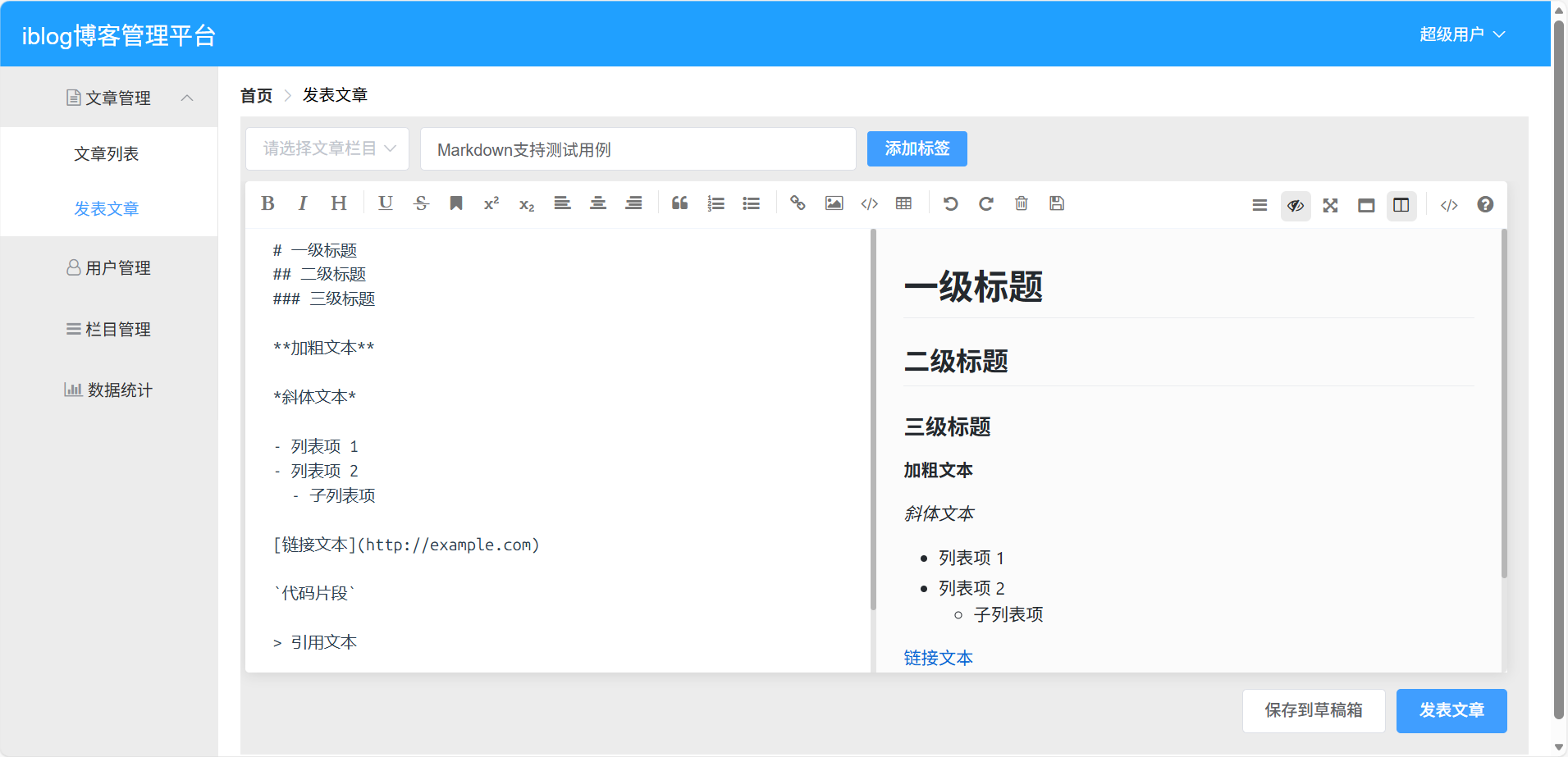Viewport: 1568px width, 757px height.
Task: Open the markdown help icon
Action: coord(1485,205)
